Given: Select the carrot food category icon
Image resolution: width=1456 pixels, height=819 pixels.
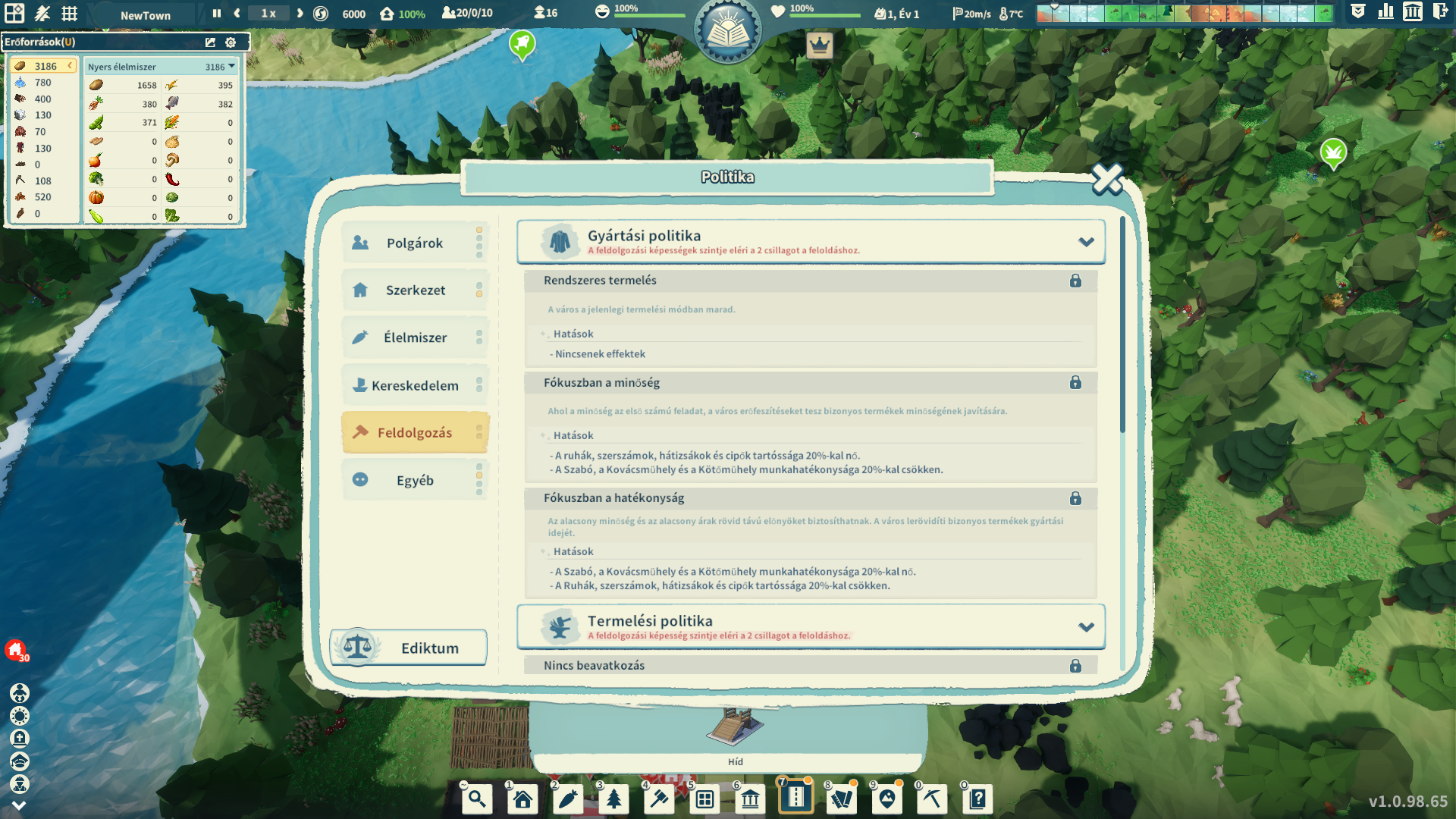Looking at the screenshot, I should coord(568,799).
